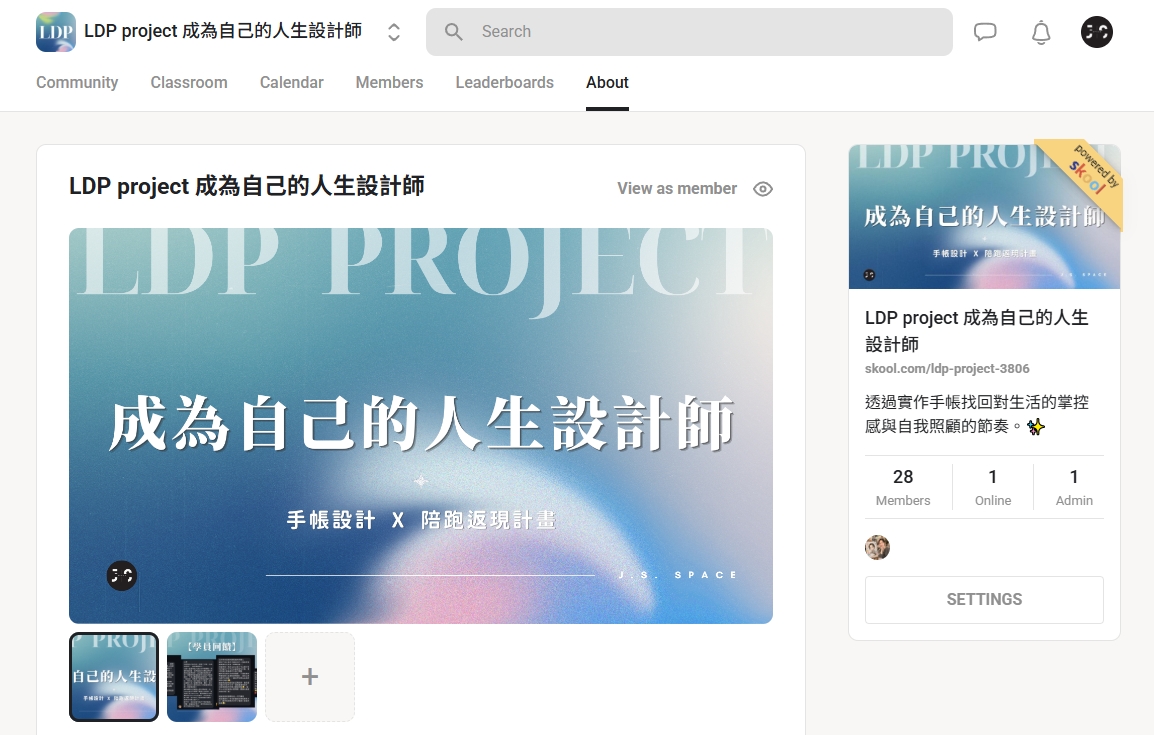Image resolution: width=1154 pixels, height=735 pixels.
Task: Click the sidebar group title text
Action: (x=977, y=331)
